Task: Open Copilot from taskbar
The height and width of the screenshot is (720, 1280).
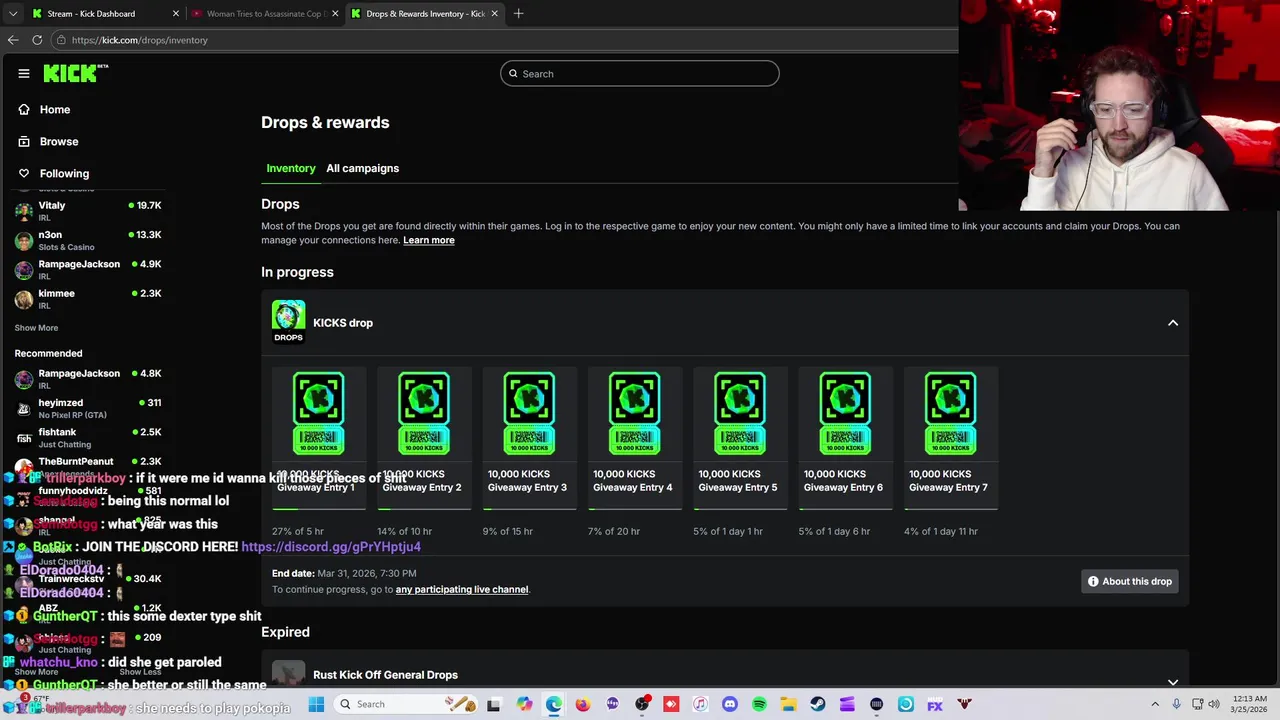Action: (x=524, y=704)
